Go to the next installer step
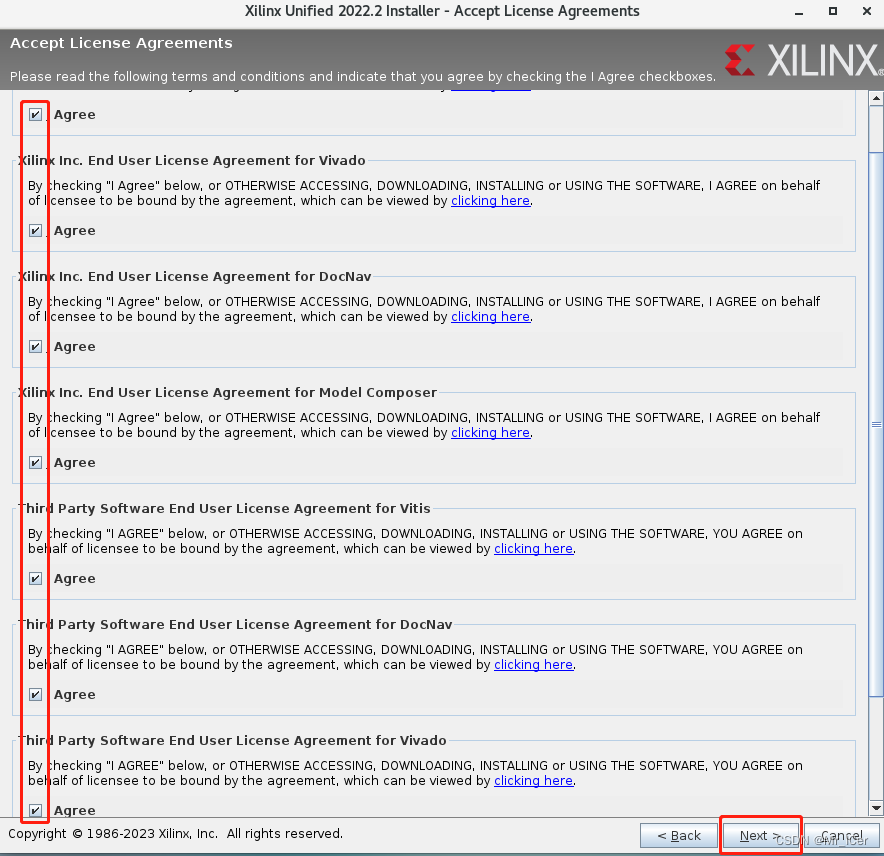Screen dimensions: 884x856 click(760, 835)
